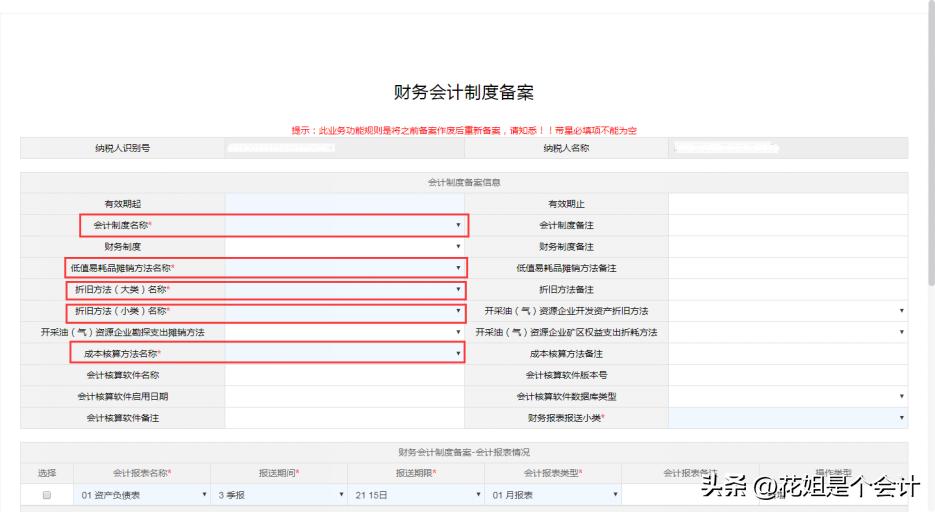Viewport: 935px width, 513px height.
Task: Click the 会计核算软件备注 input field
Action: coord(345,418)
